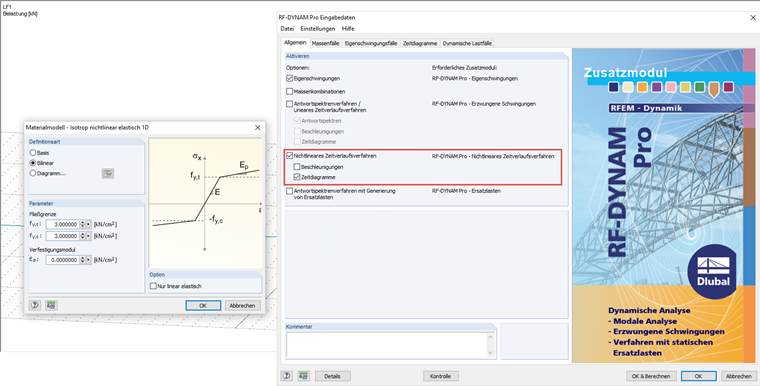This screenshot has height=386, width=760.
Task: Select the Diagramm definition type
Action: (x=33, y=173)
